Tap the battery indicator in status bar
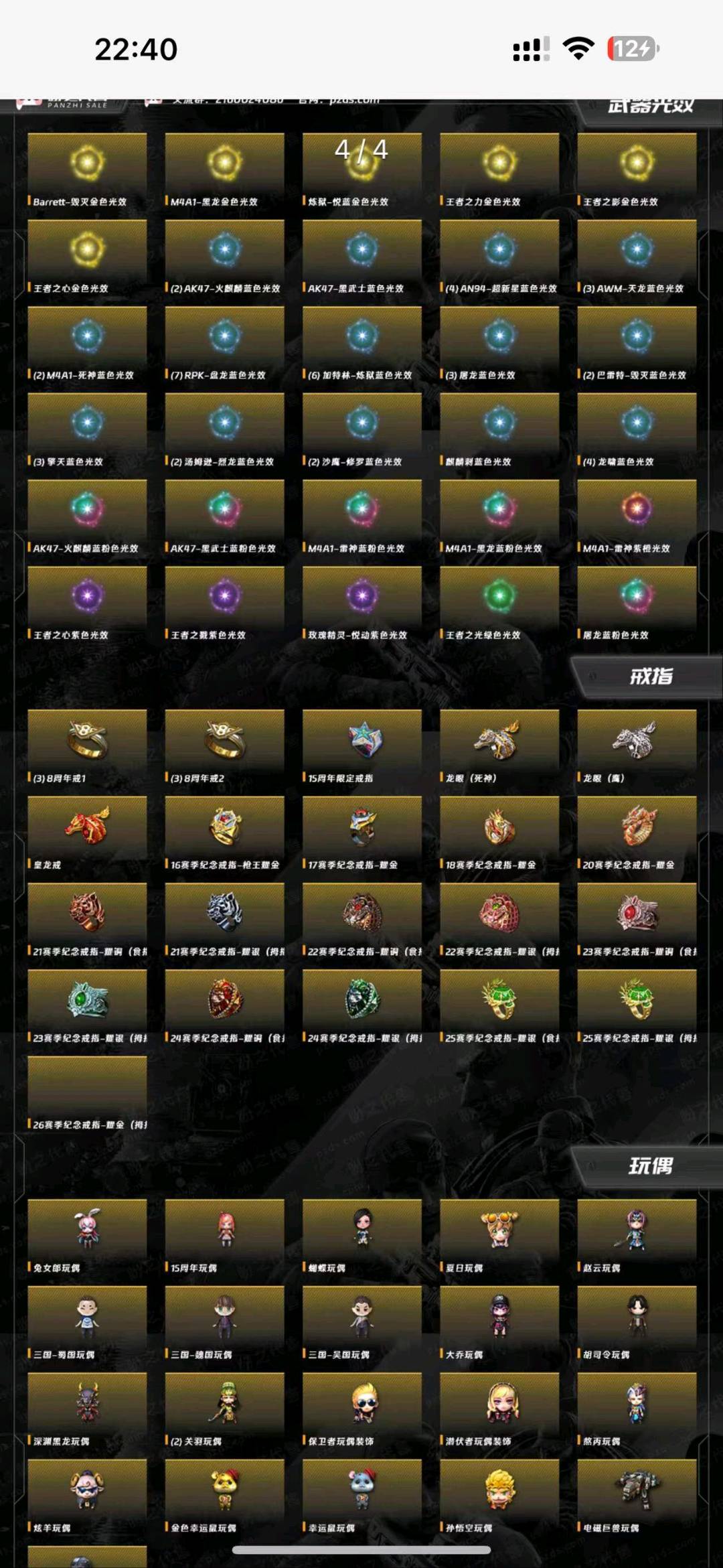 [x=633, y=49]
